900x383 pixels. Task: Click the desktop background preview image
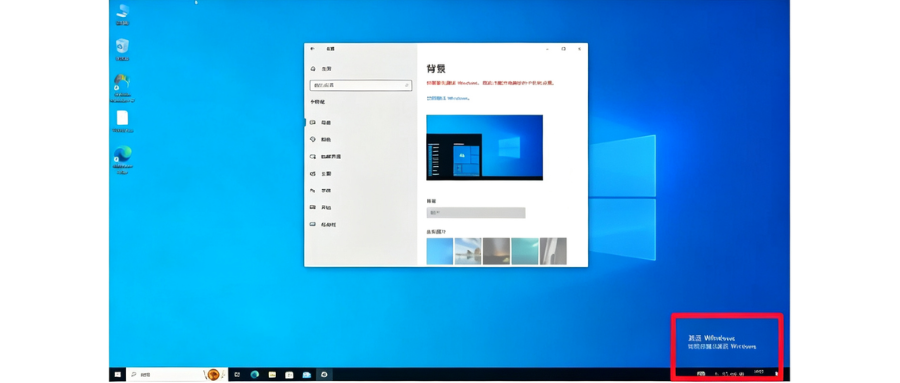point(484,148)
